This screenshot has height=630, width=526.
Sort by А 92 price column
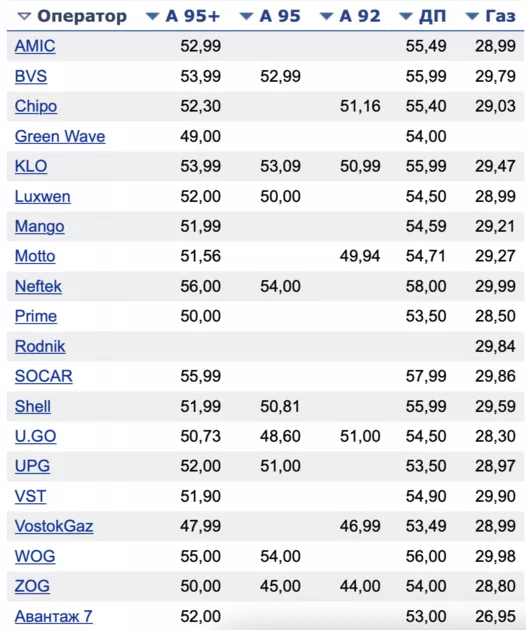[350, 16]
